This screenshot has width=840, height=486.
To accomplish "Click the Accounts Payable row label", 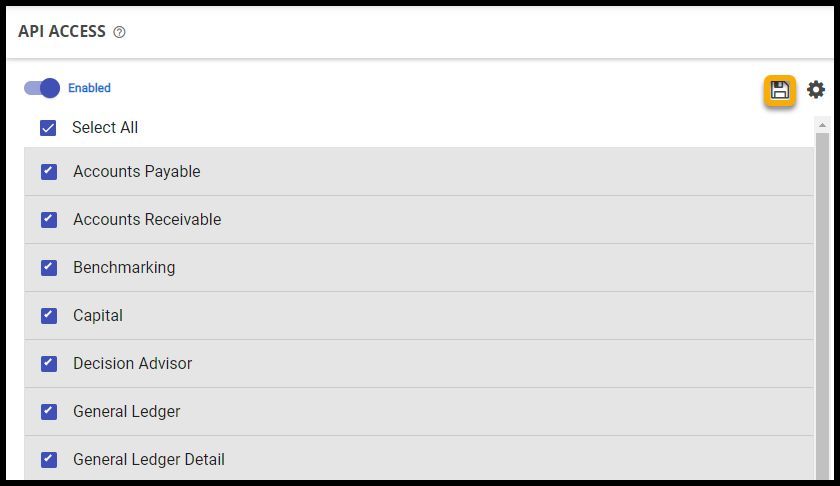I will click(137, 172).
